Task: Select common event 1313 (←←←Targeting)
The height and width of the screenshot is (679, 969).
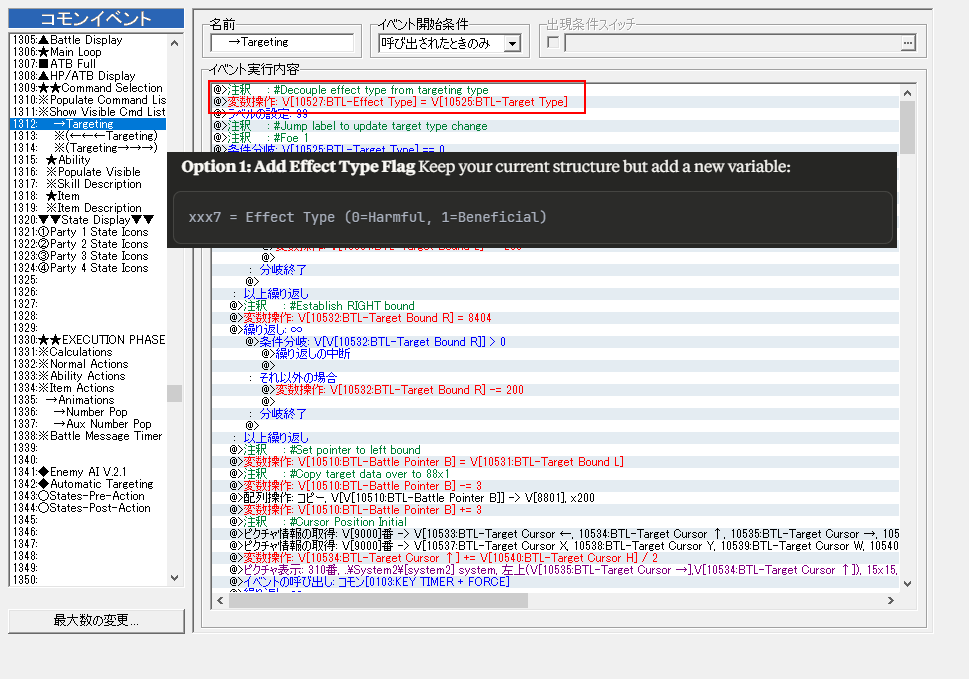Action: [x=88, y=136]
